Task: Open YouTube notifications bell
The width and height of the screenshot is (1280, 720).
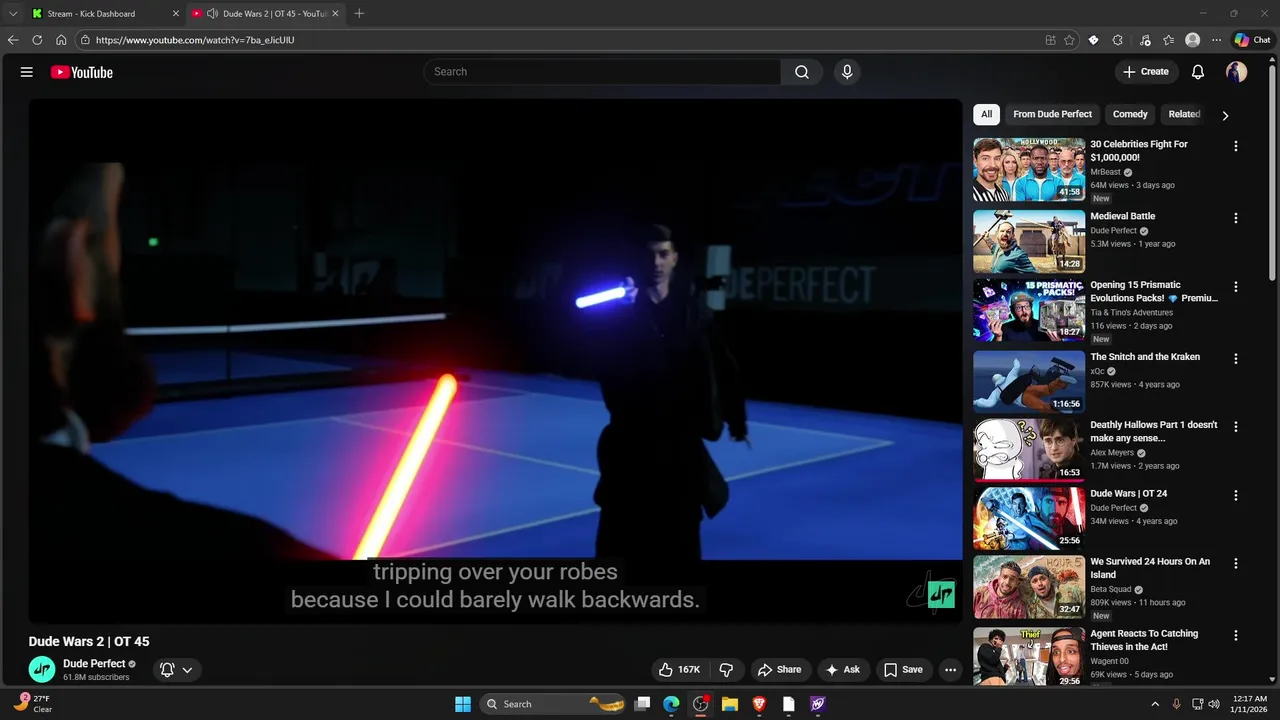Action: click(x=1198, y=72)
